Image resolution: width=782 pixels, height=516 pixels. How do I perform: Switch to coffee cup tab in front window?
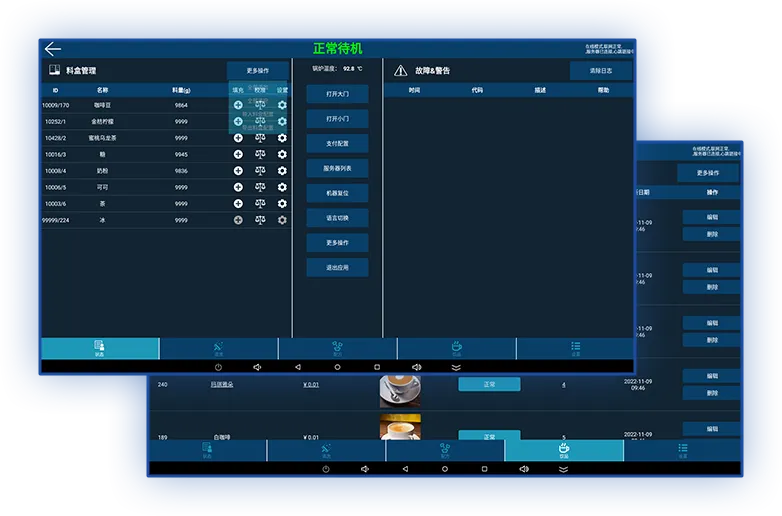[x=457, y=348]
